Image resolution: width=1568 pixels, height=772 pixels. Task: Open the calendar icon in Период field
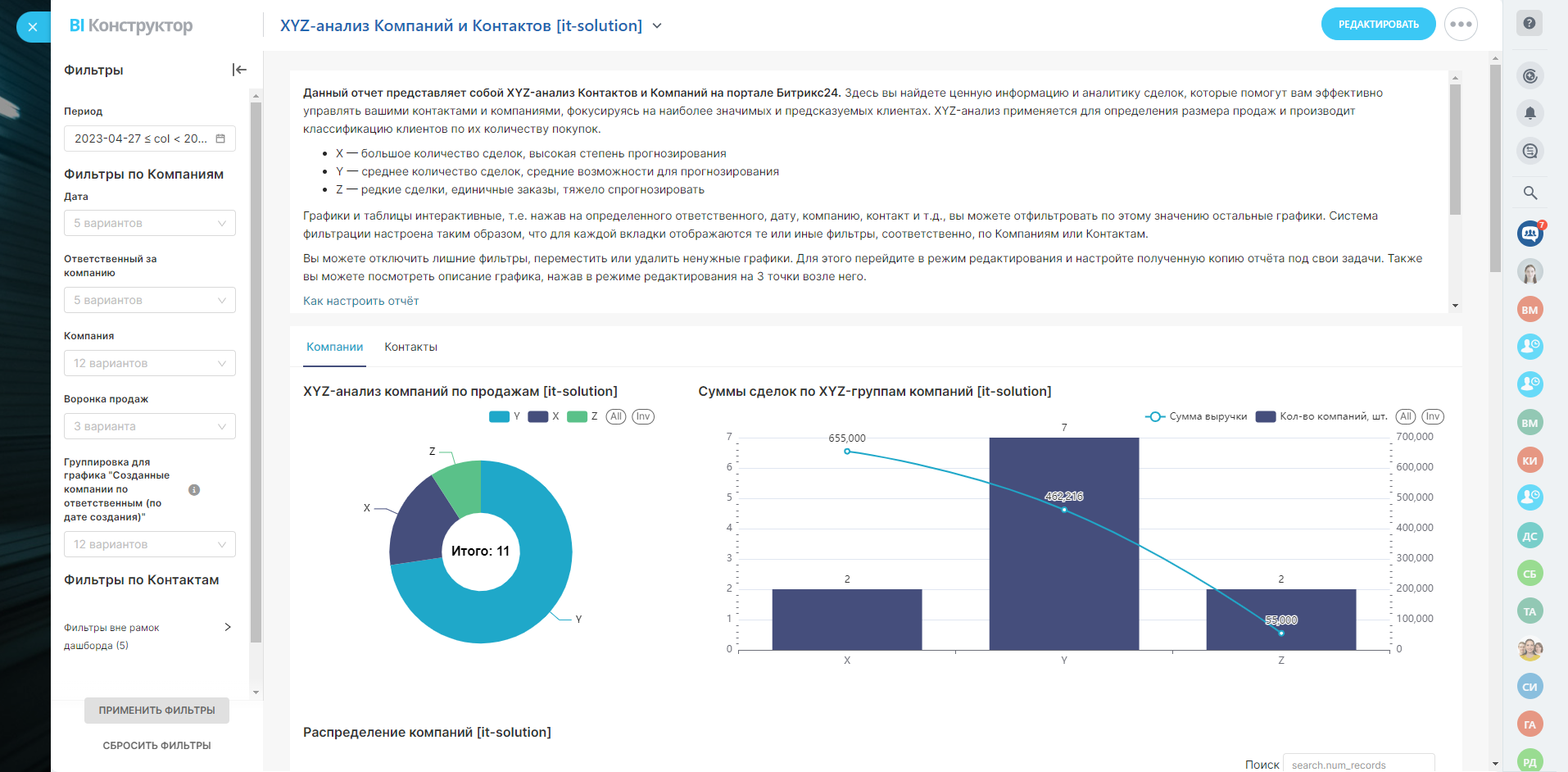click(220, 139)
